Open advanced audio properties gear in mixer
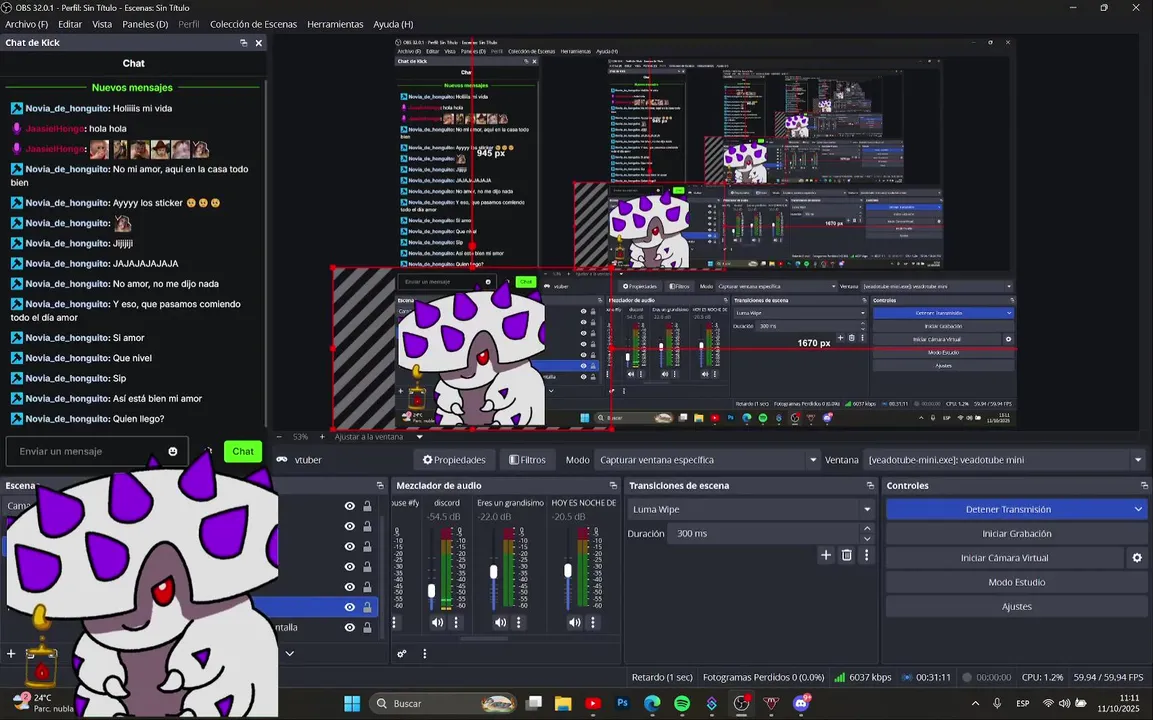Viewport: 1153px width, 720px height. coord(401,653)
